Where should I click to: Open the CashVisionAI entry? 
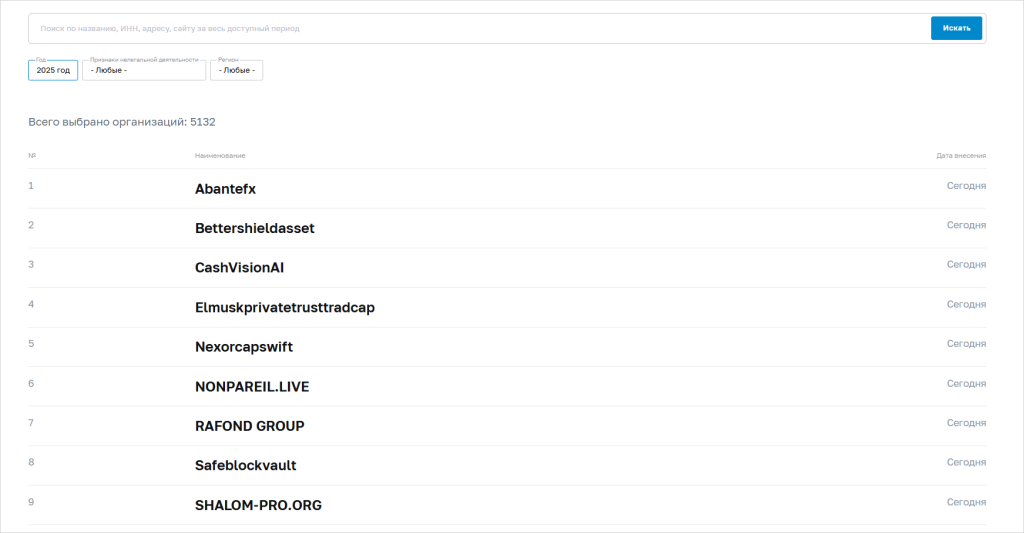tap(240, 268)
